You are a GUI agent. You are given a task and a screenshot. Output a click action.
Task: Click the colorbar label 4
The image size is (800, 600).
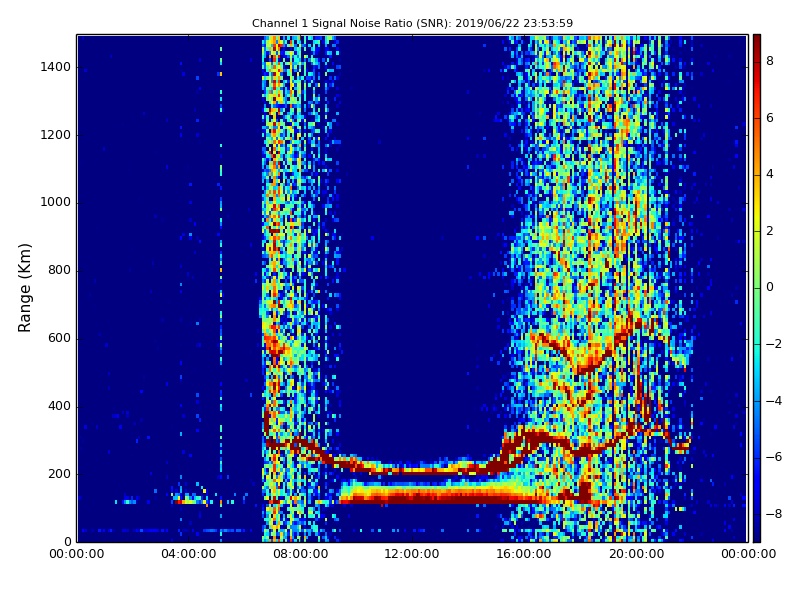pos(770,174)
